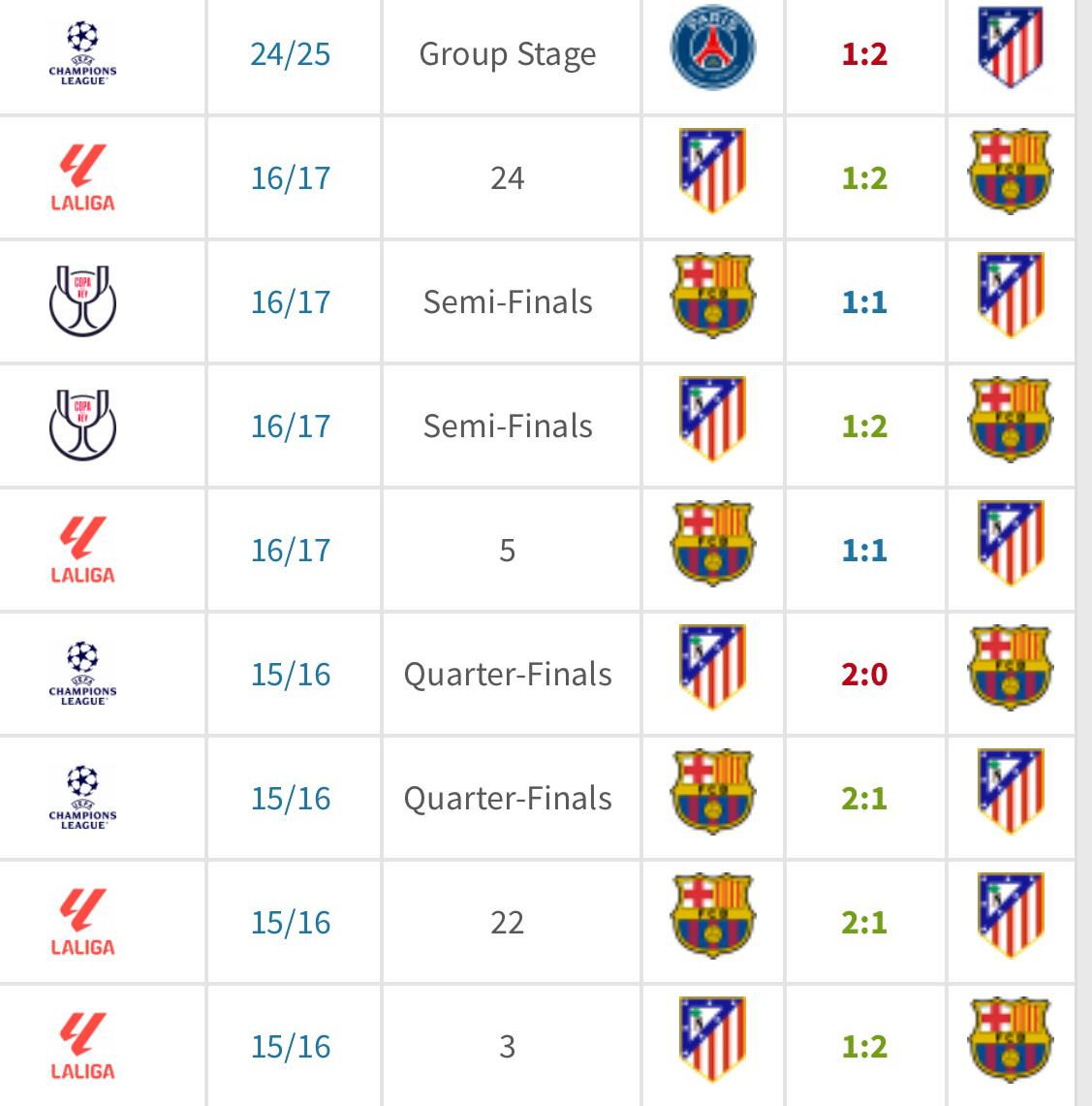
Task: Click Barcelona crest in the 2:0 quarter-final row
Action: (1011, 667)
